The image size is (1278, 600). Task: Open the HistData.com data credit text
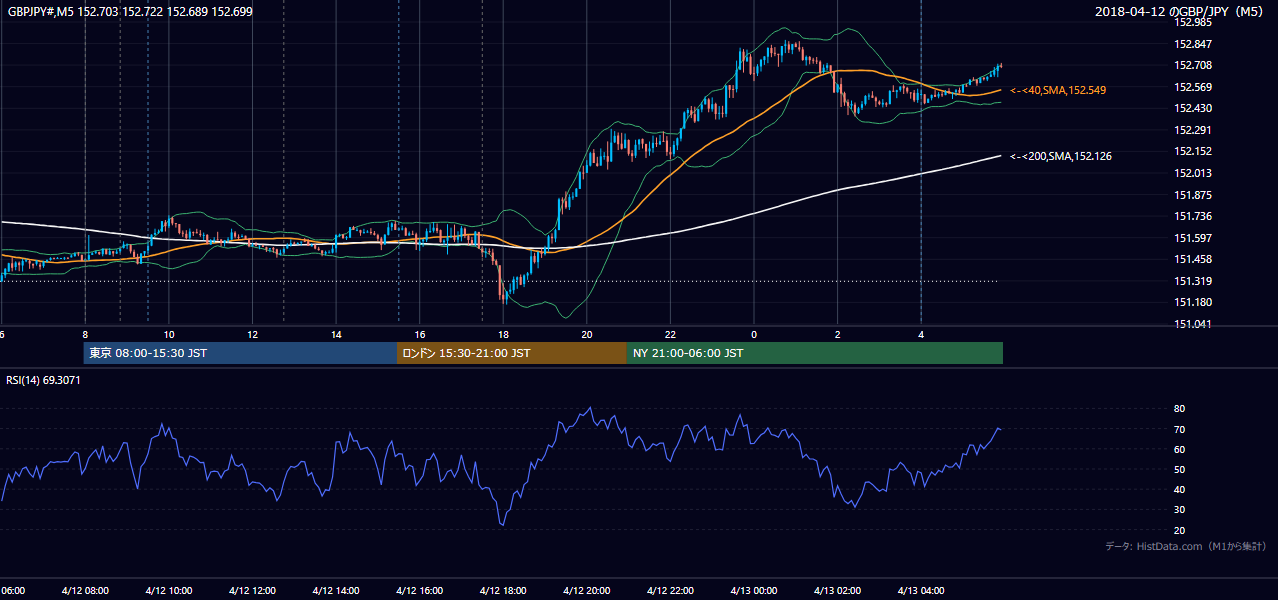[1185, 546]
